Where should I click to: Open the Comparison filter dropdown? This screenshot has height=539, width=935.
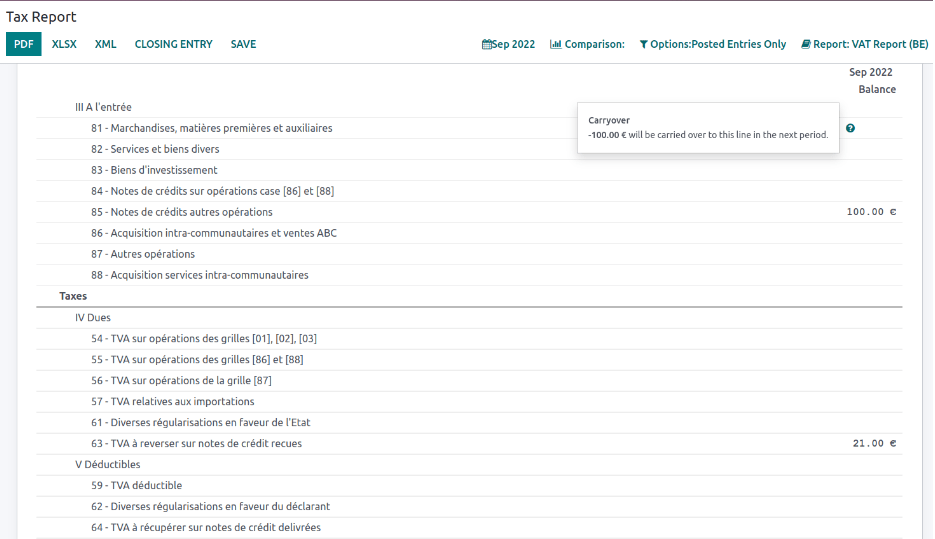tap(587, 44)
